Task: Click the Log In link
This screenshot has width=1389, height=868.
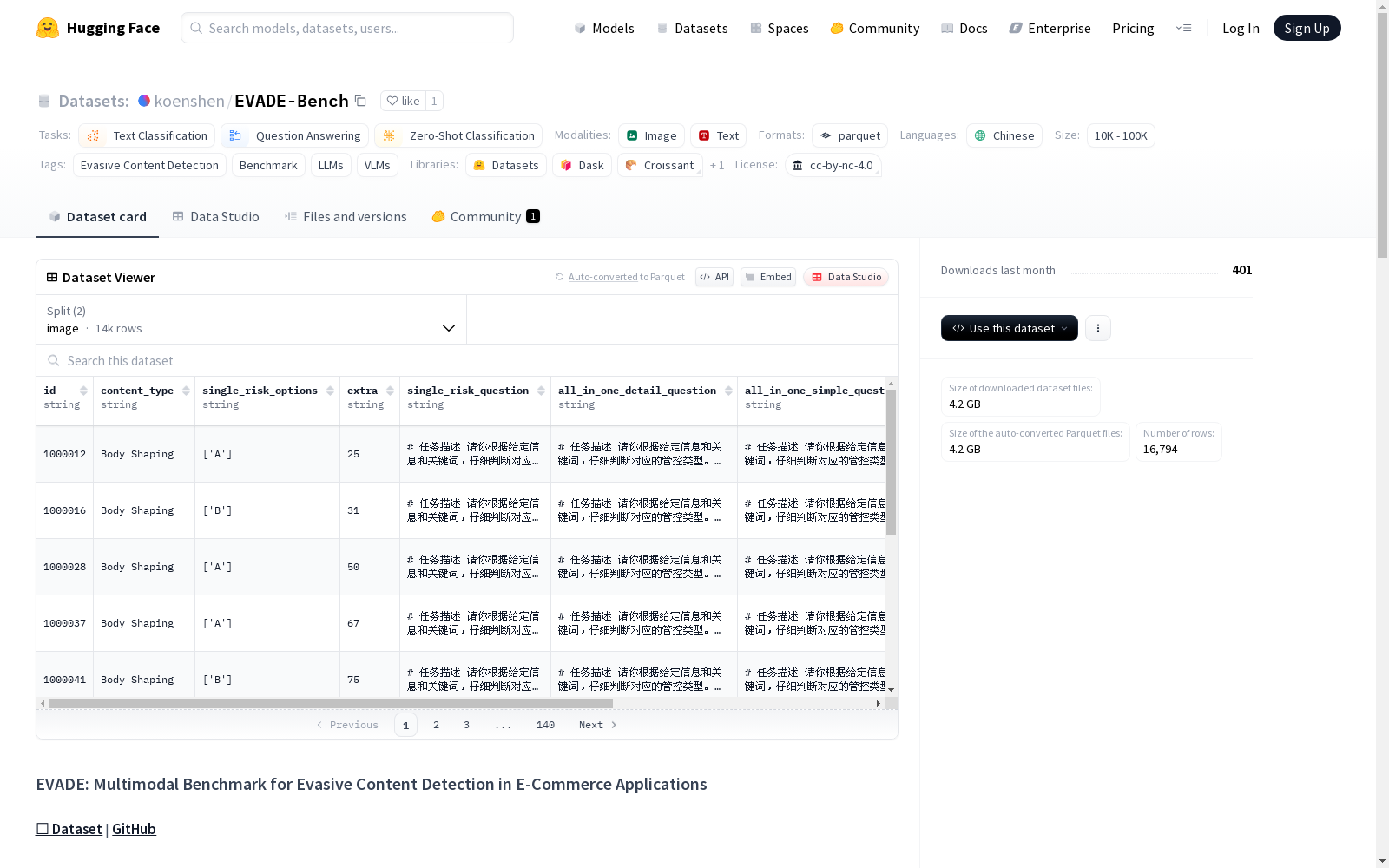Action: (1241, 28)
